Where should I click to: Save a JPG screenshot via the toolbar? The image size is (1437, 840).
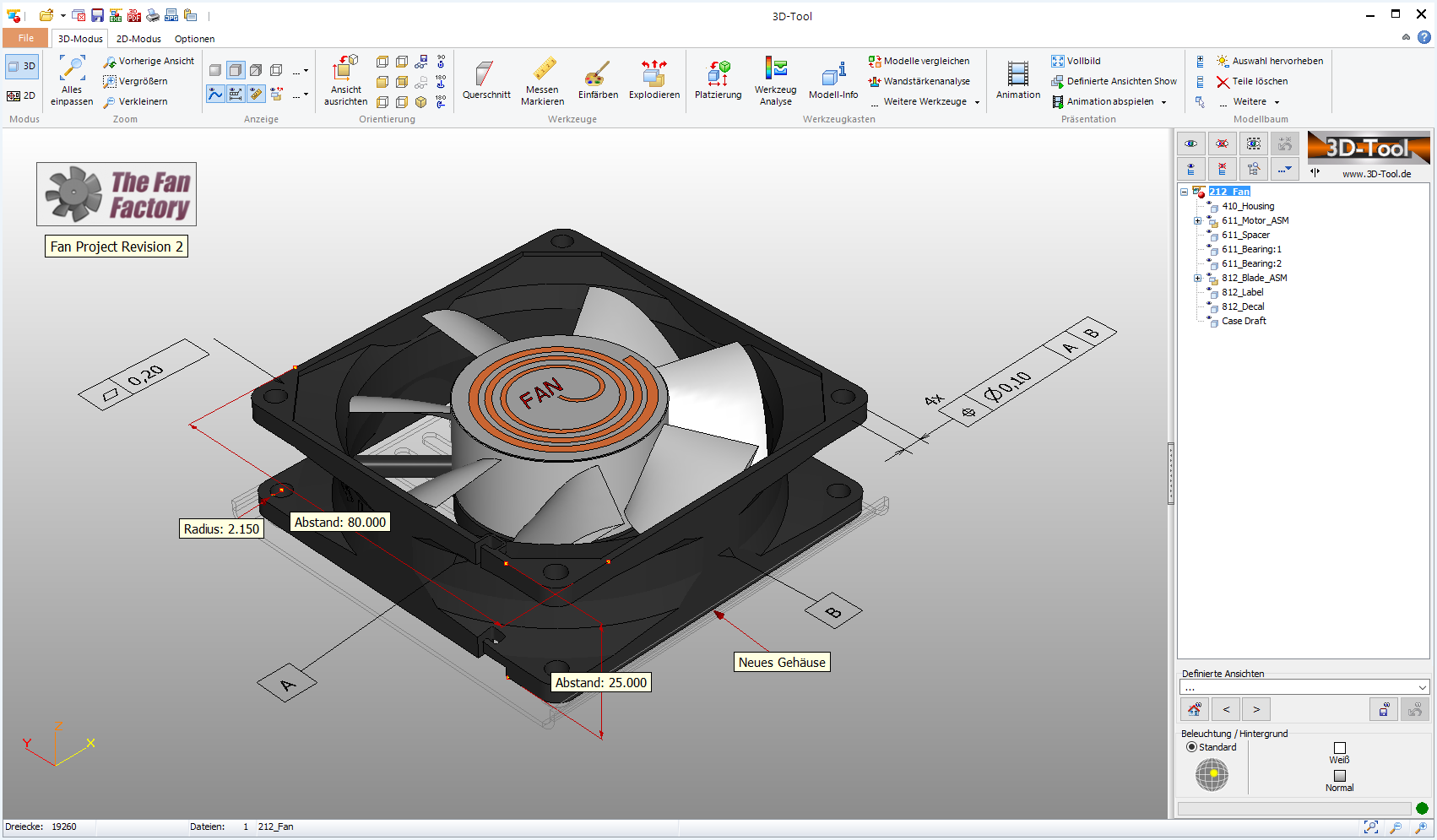[171, 15]
